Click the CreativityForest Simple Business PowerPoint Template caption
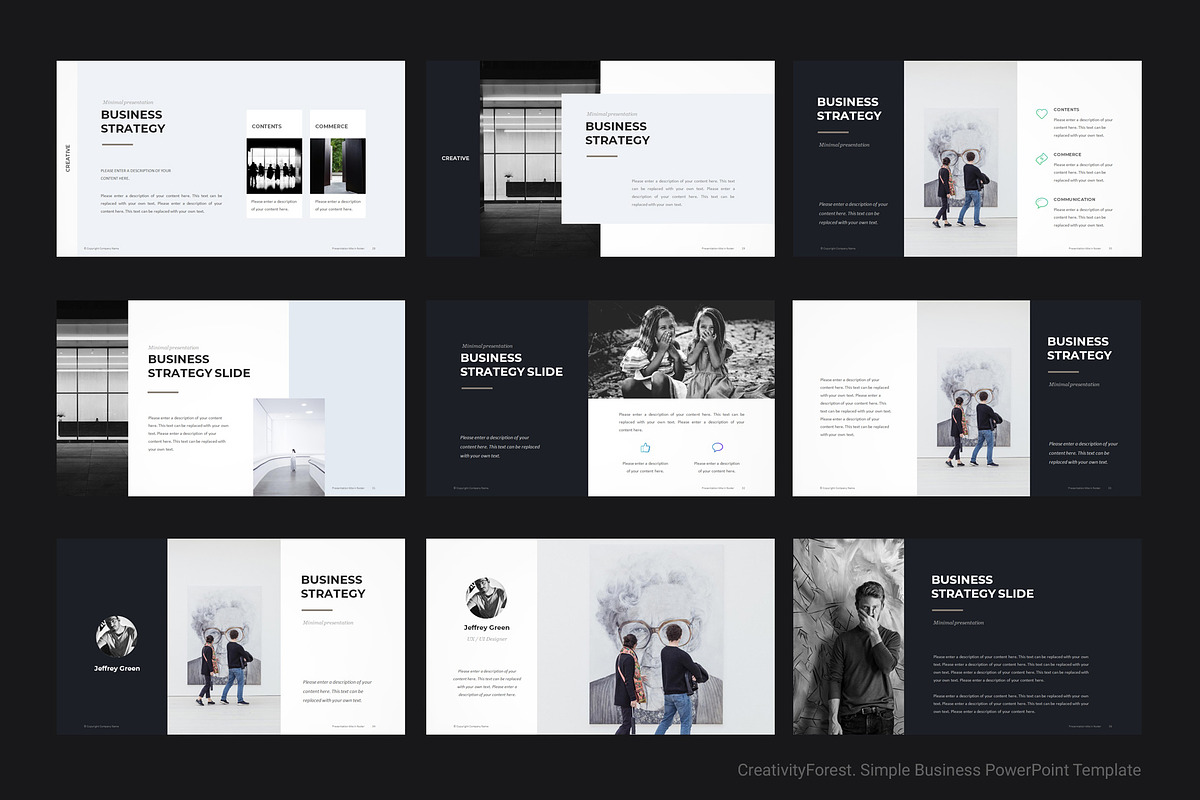The image size is (1200, 800). [939, 770]
